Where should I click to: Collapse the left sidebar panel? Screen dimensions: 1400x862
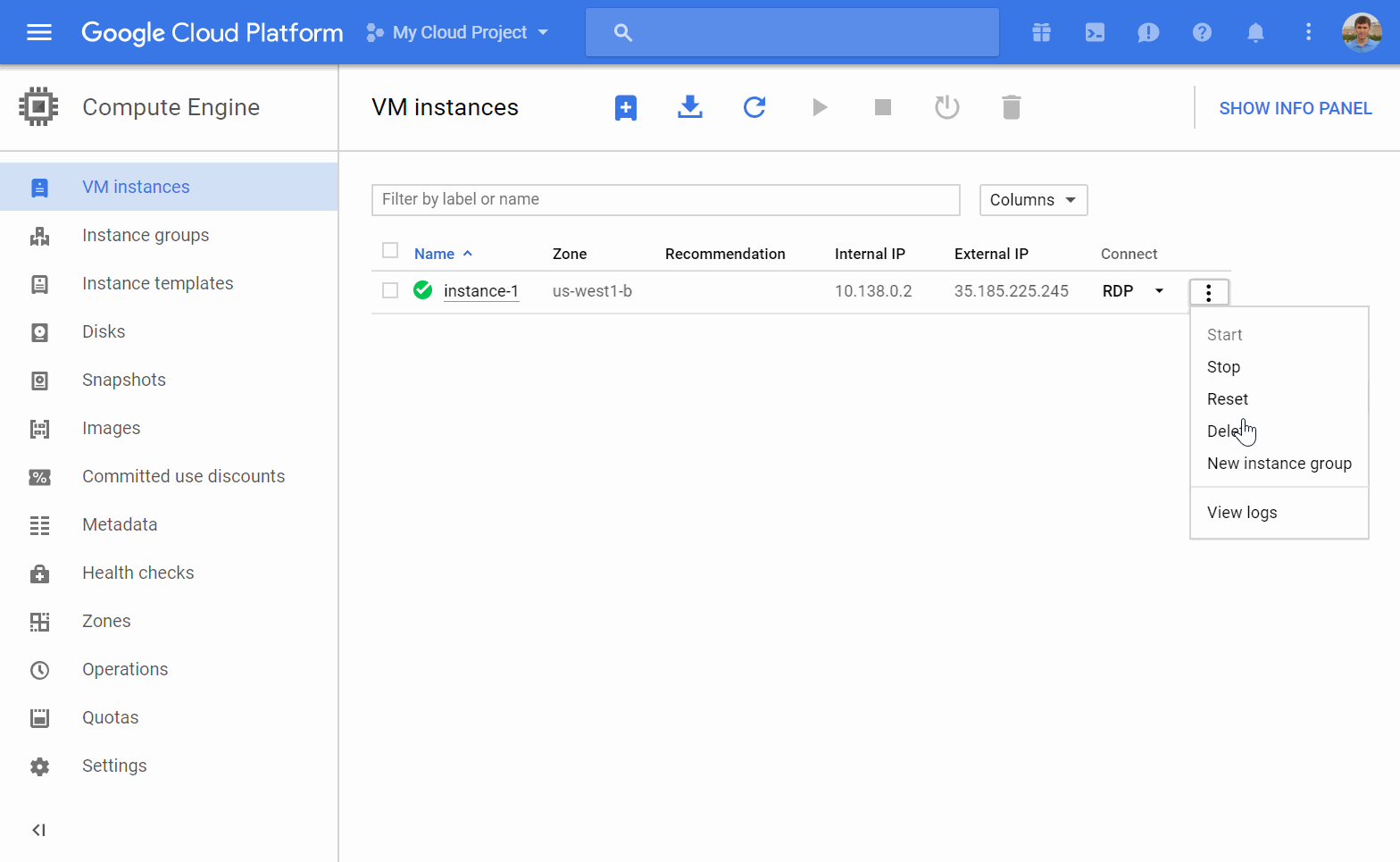[38, 830]
